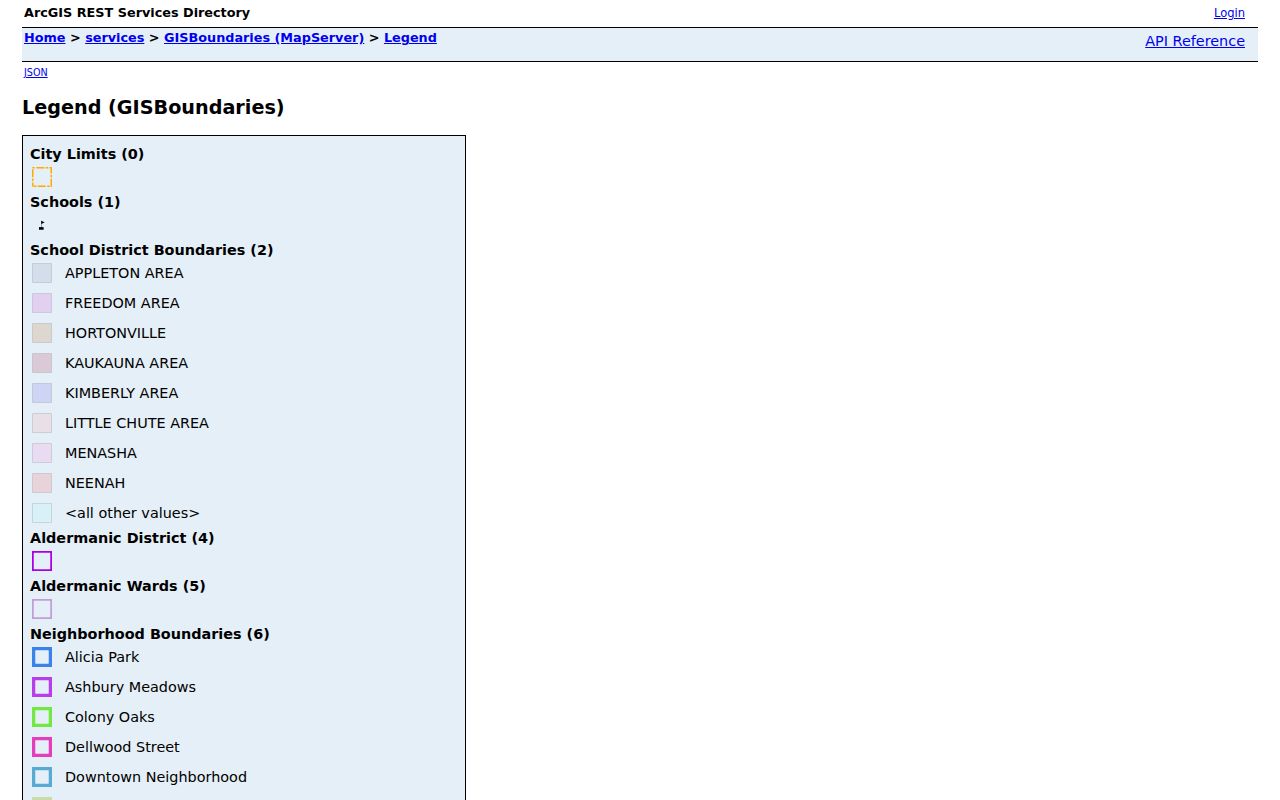Click the all other values swatch
The height and width of the screenshot is (800, 1280).
click(42, 513)
